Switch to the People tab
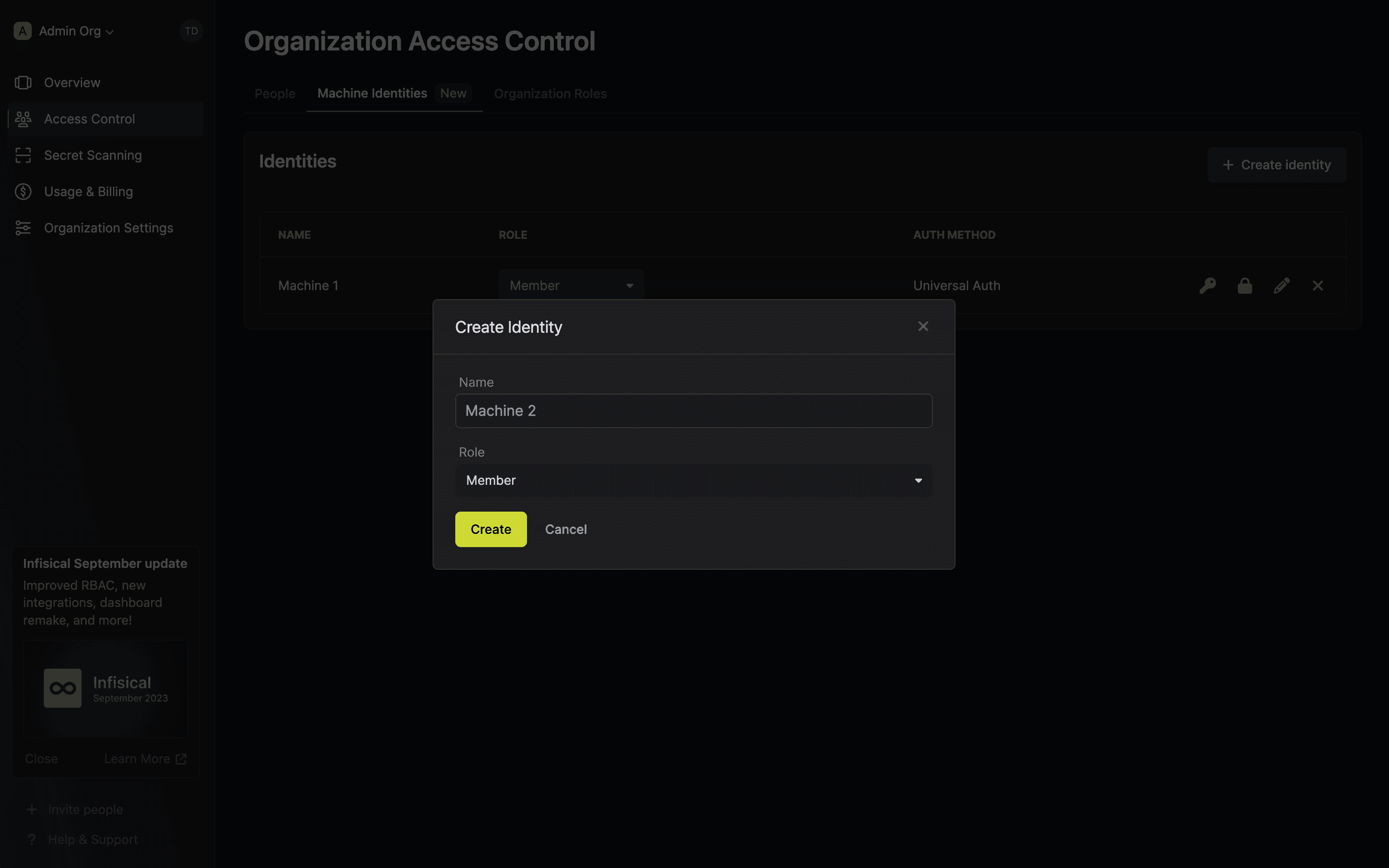Screen dimensions: 1389x868 coord(275,93)
